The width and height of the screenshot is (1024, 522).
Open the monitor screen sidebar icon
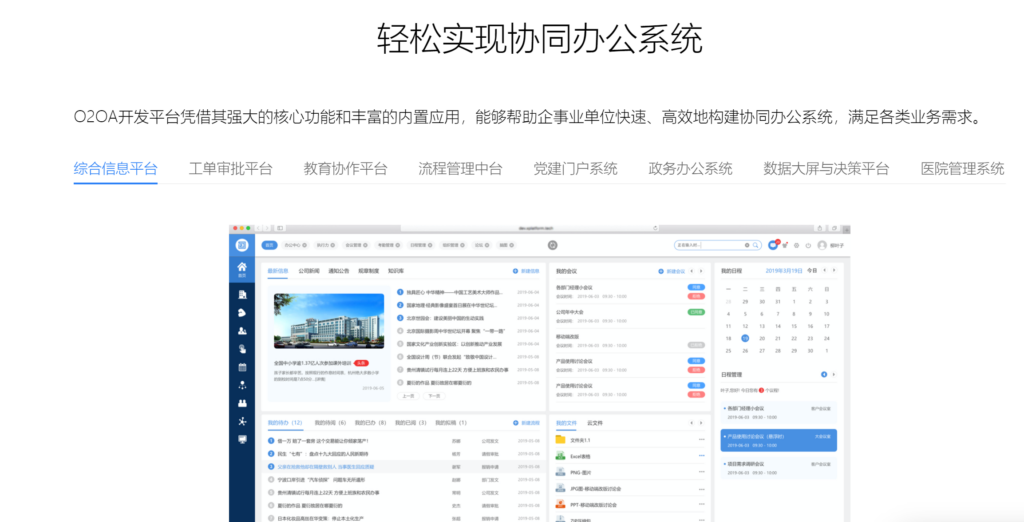pos(242,439)
